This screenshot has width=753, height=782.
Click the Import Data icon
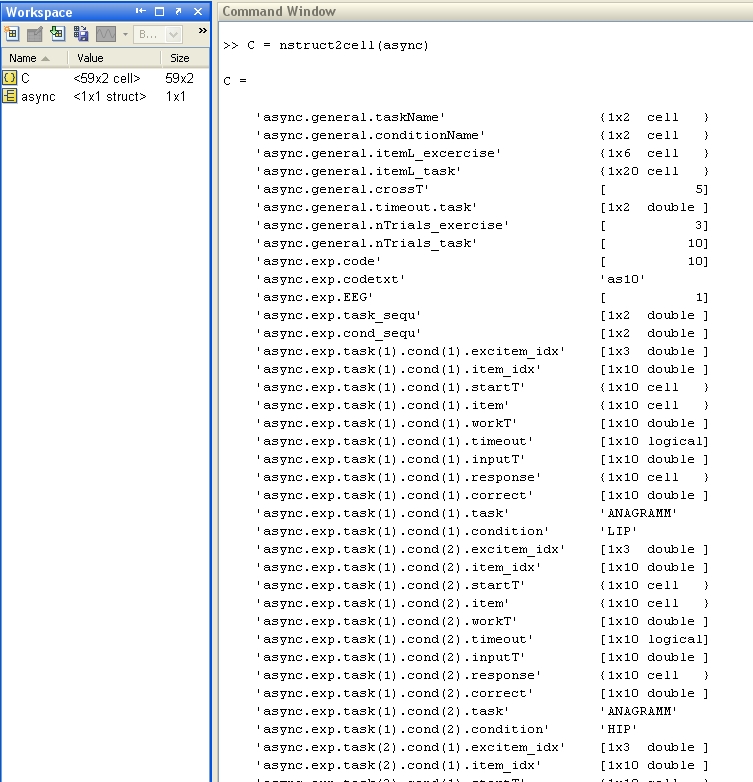(x=57, y=33)
